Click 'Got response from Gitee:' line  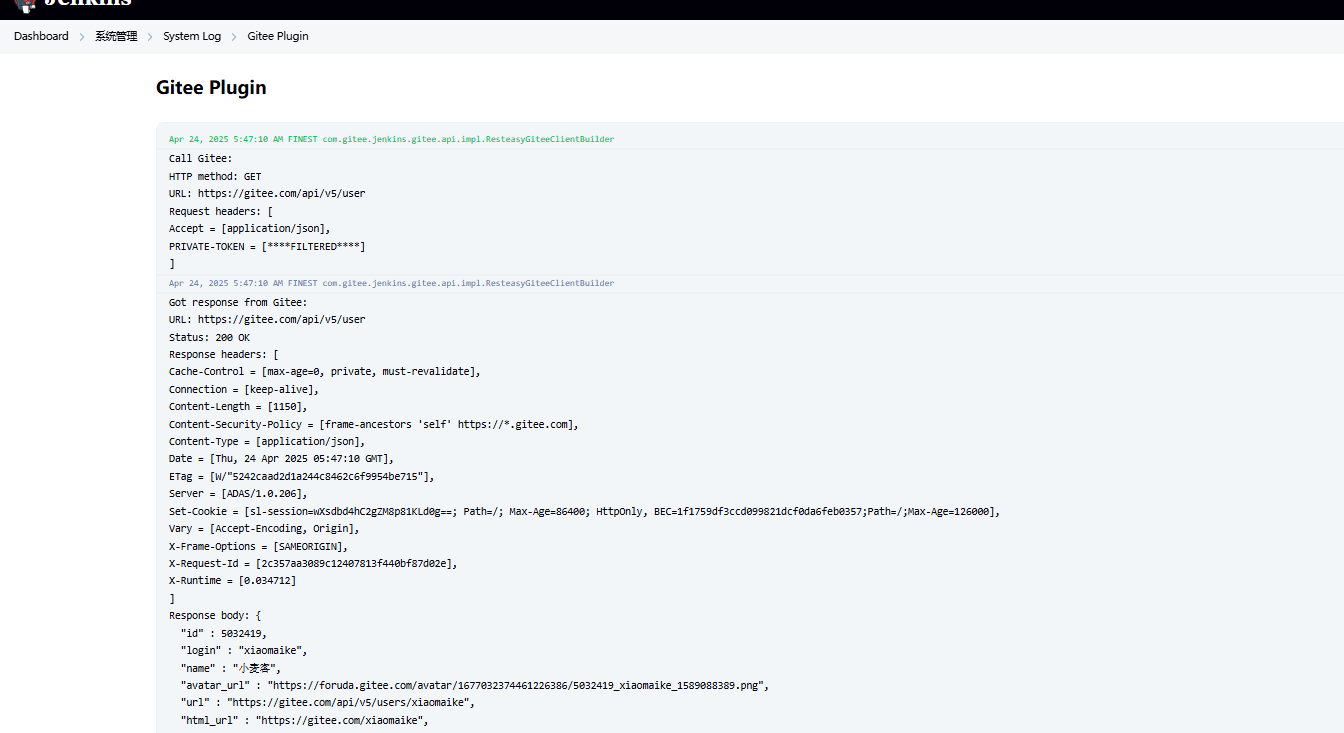(x=238, y=302)
